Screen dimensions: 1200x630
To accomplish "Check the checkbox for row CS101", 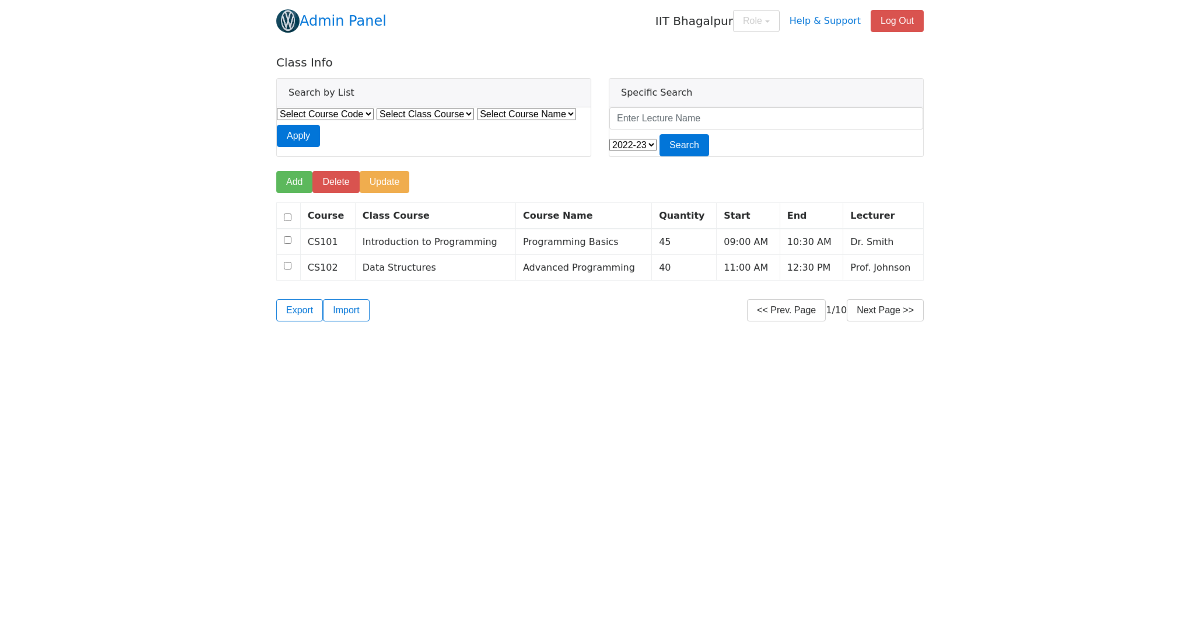I will coord(287,239).
